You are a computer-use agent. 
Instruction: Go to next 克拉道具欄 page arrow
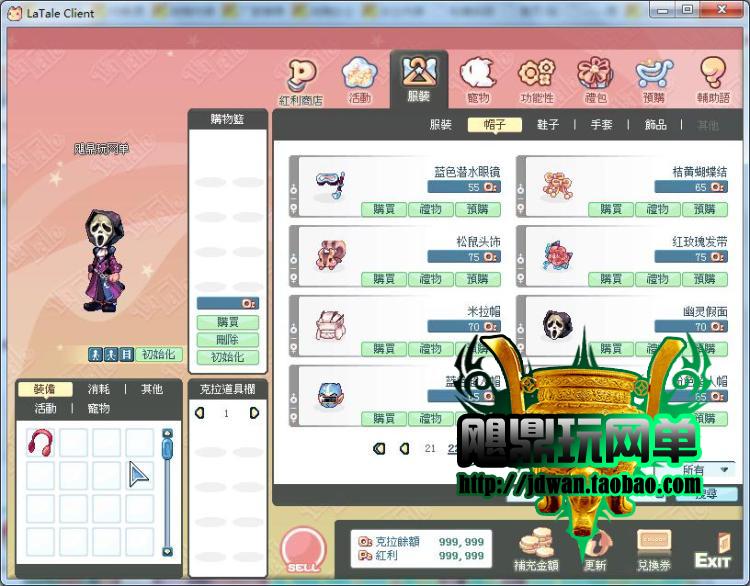254,413
